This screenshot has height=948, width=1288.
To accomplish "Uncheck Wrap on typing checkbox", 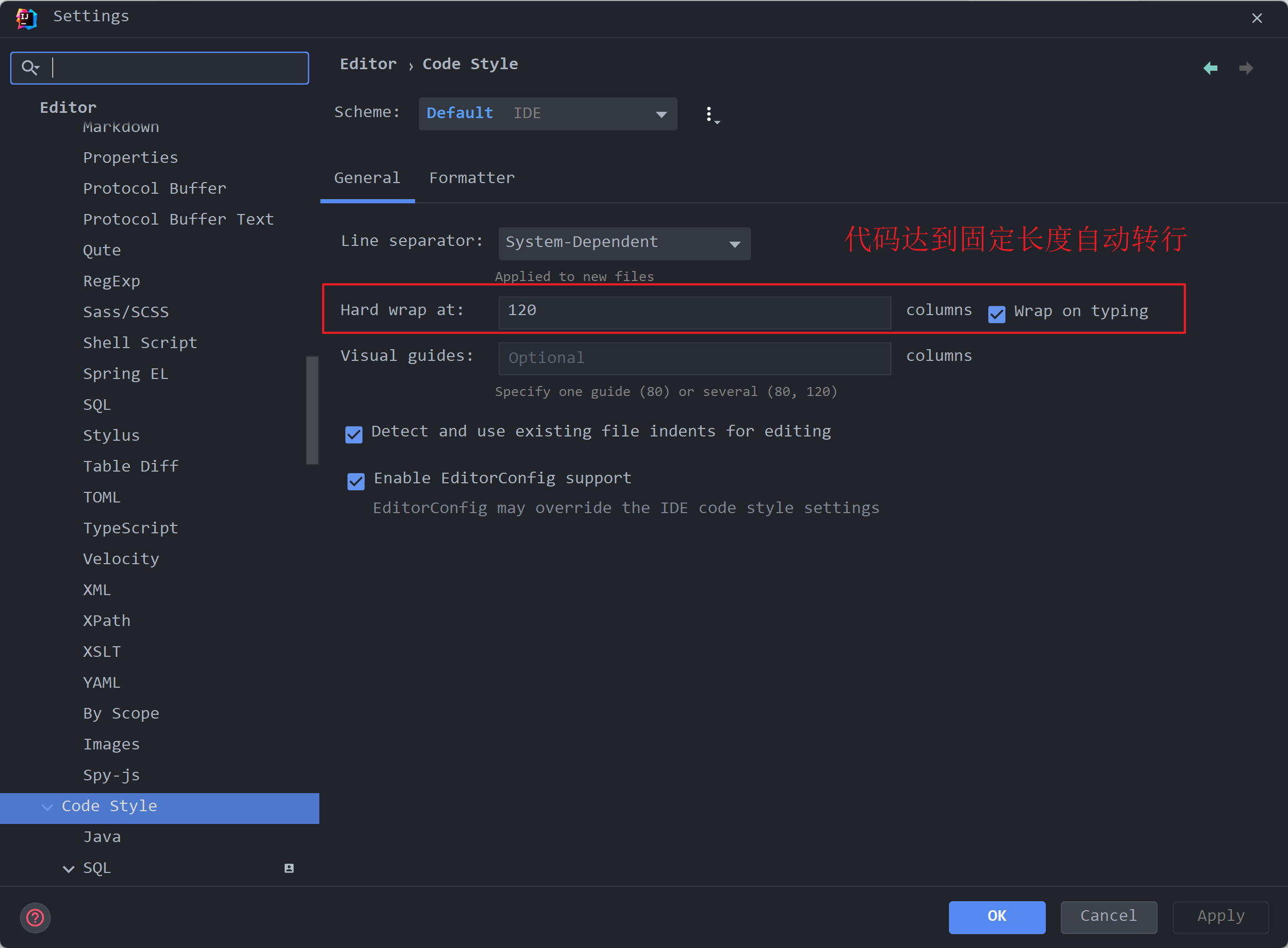I will 996,314.
